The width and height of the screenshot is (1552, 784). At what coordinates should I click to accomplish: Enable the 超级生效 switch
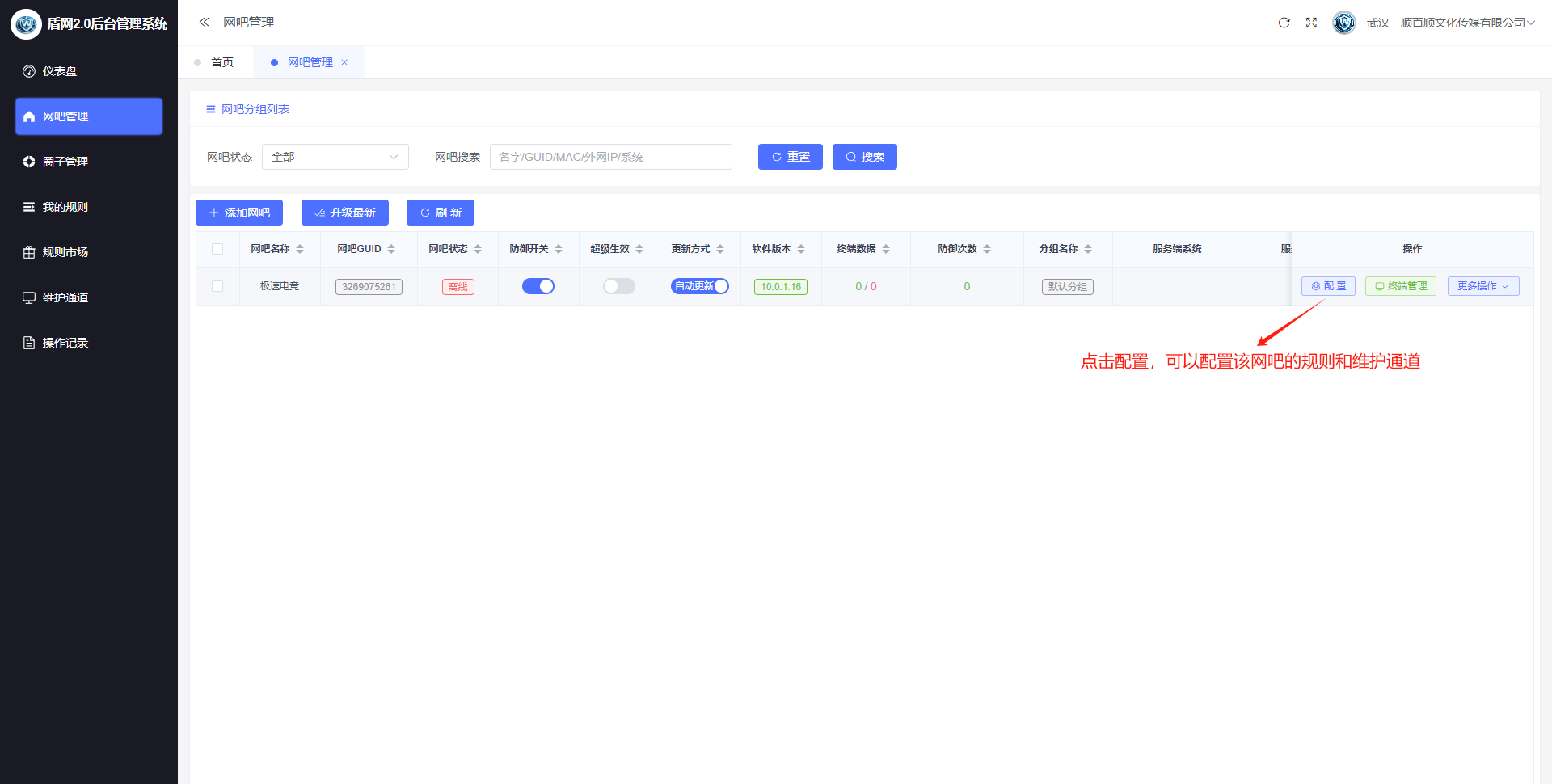coord(619,286)
